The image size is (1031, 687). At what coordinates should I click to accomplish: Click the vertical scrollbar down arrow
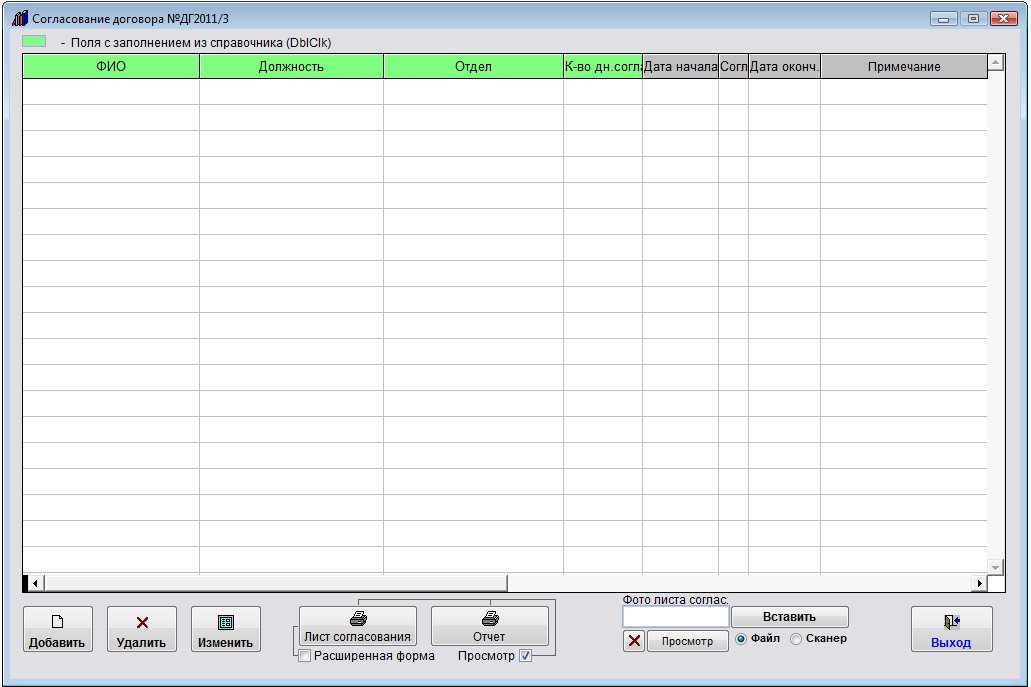point(995,567)
